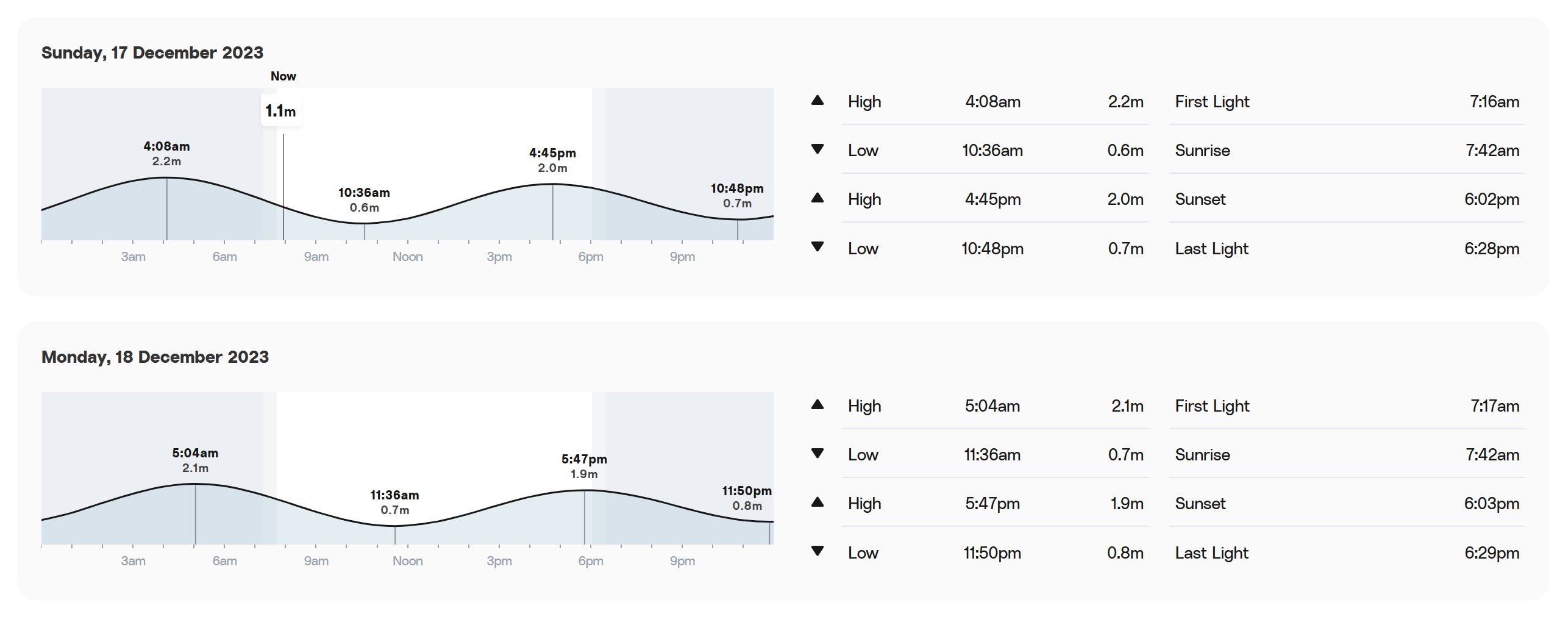Click the down triangle beside Sunday 10:36am Low

point(818,149)
